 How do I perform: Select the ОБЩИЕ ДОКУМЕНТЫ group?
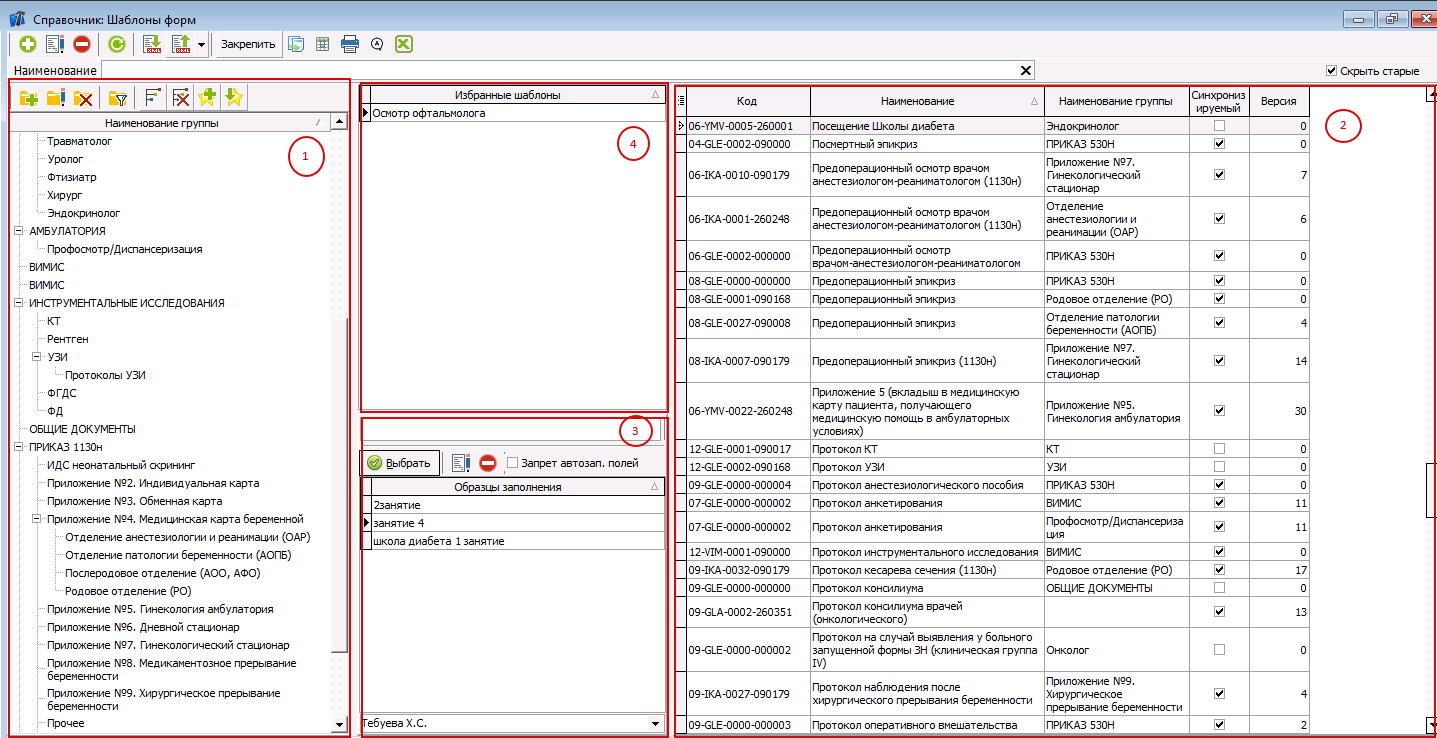[x=82, y=429]
